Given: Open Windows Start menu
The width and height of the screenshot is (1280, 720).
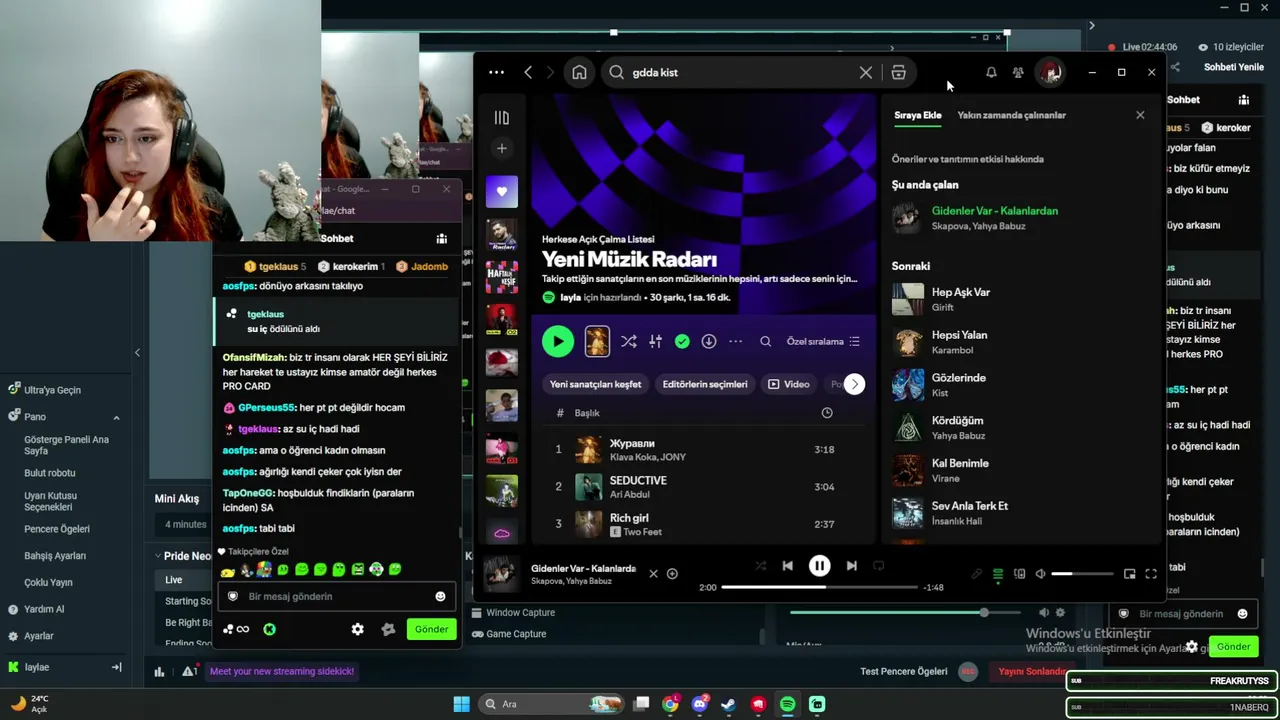Looking at the screenshot, I should pyautogui.click(x=461, y=704).
